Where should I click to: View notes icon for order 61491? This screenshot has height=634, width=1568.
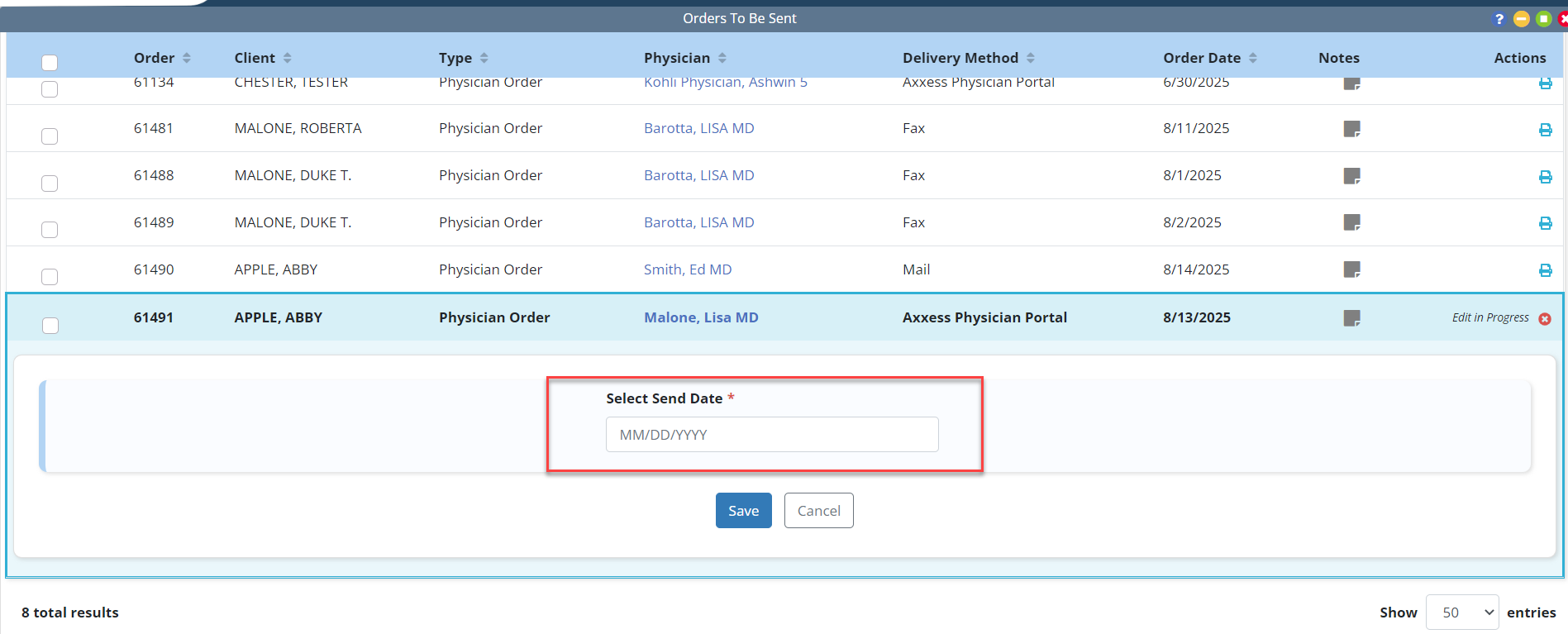pyautogui.click(x=1351, y=318)
